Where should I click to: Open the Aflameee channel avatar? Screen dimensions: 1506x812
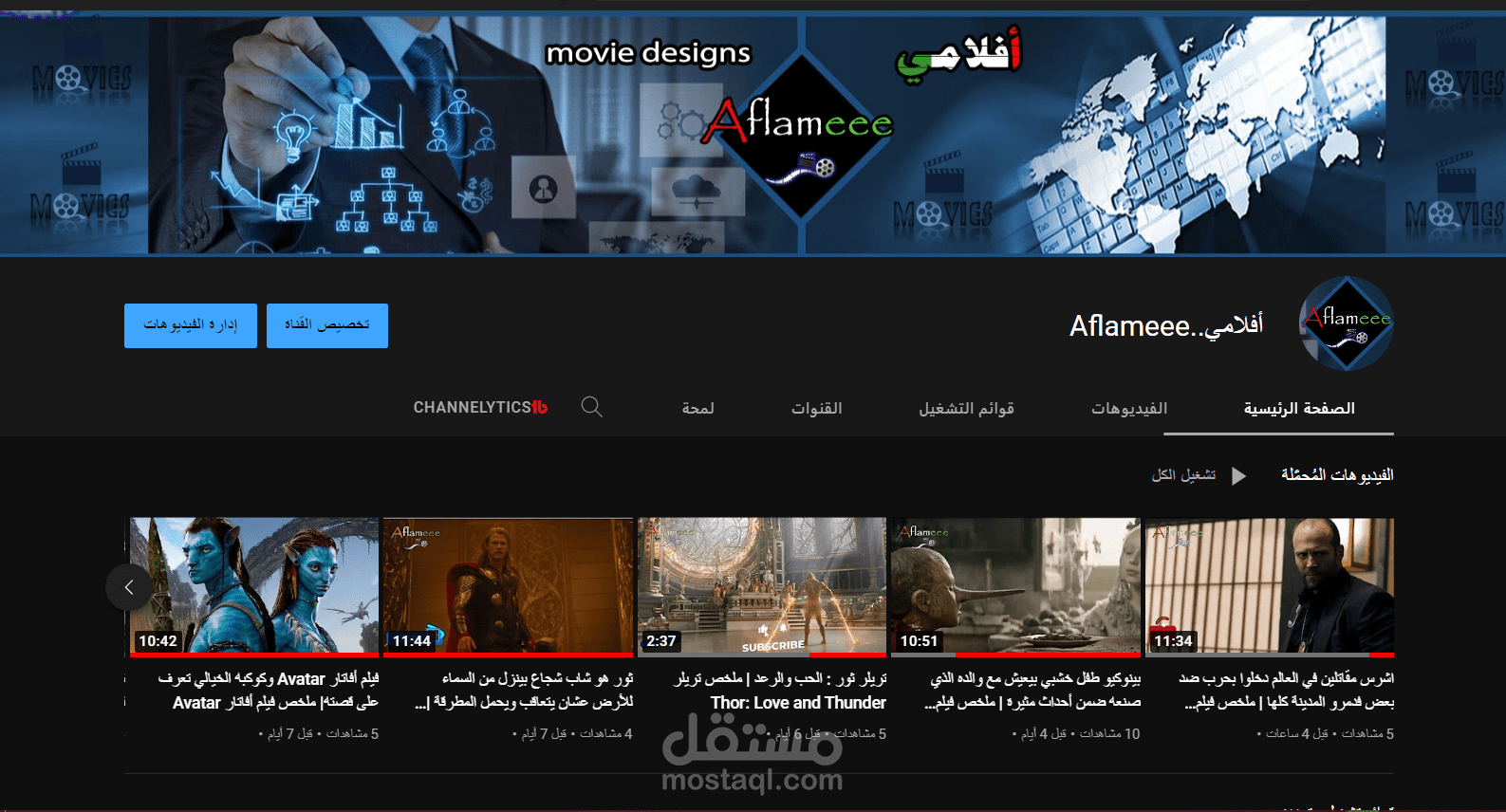tap(1346, 323)
